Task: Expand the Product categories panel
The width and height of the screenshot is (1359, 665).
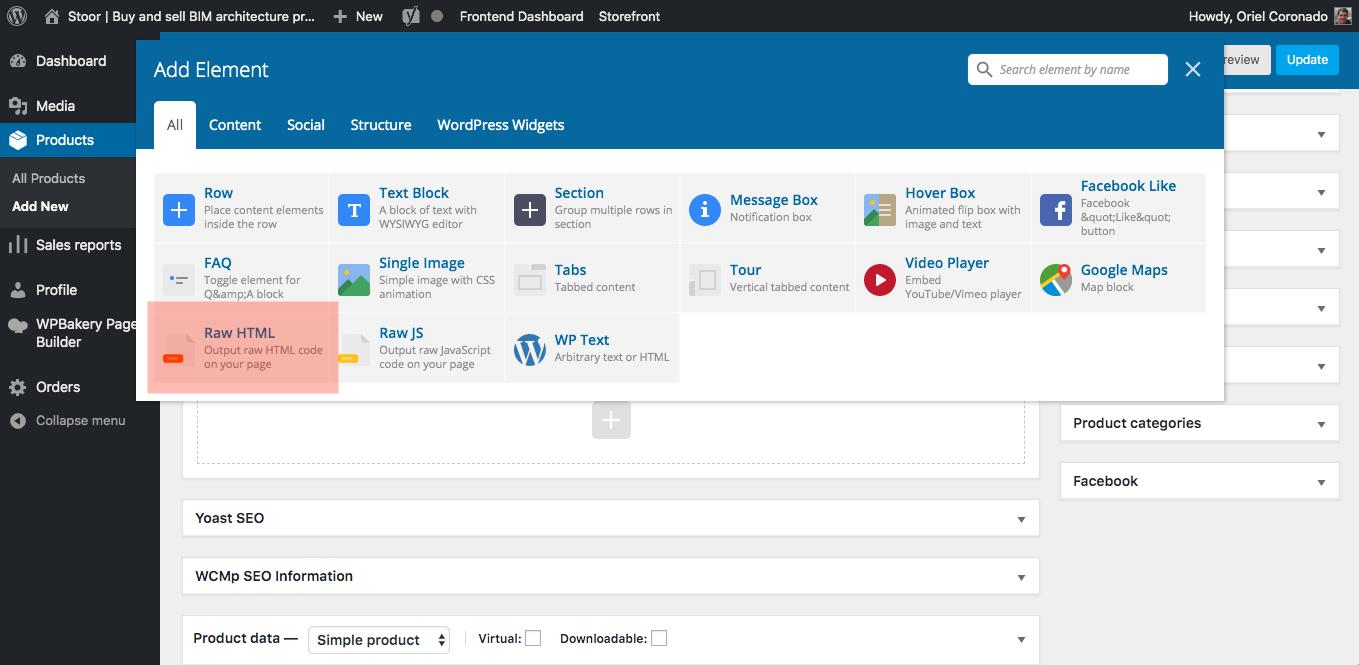Action: (1321, 424)
